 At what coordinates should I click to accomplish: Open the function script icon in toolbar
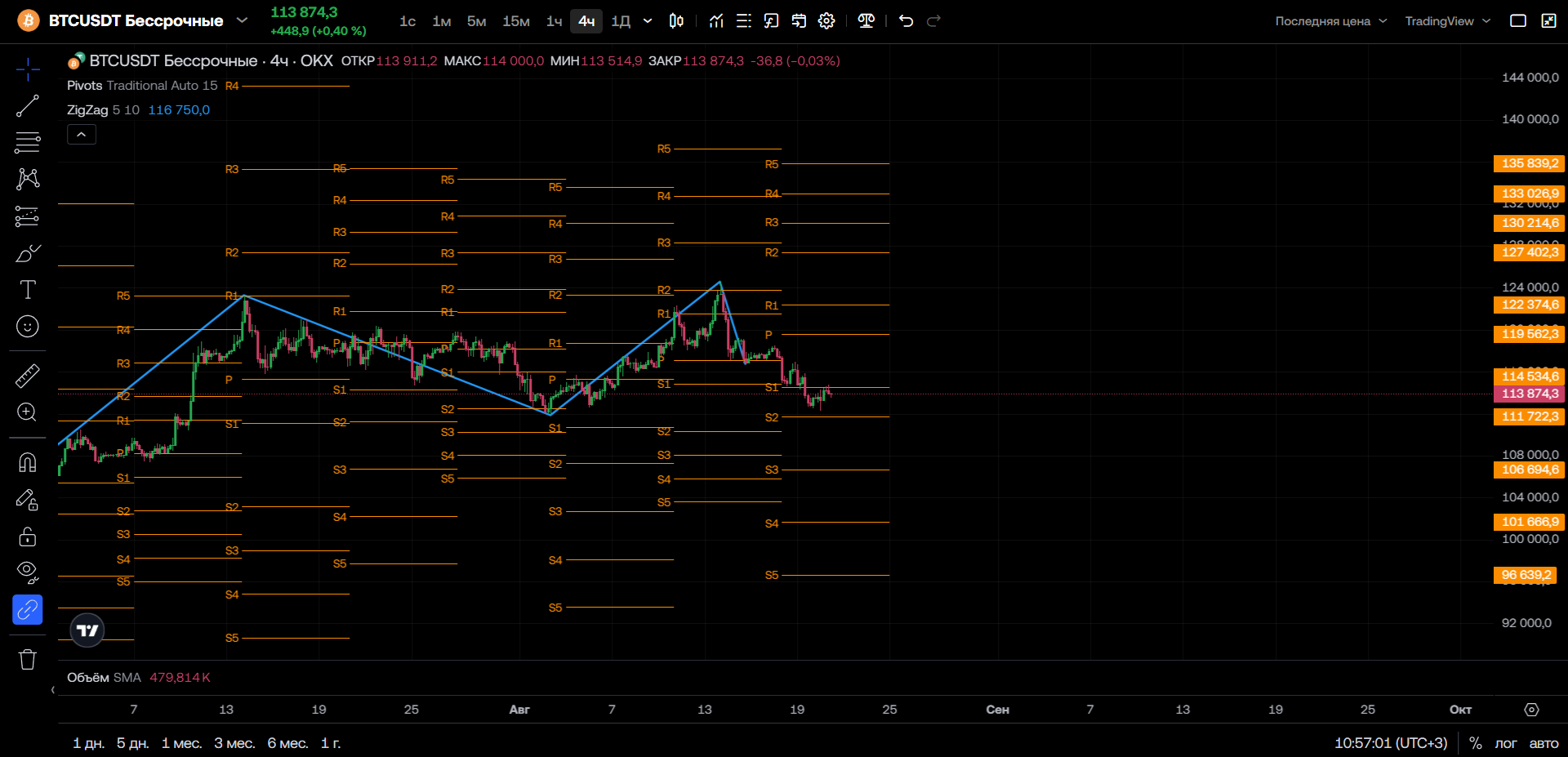[x=771, y=21]
